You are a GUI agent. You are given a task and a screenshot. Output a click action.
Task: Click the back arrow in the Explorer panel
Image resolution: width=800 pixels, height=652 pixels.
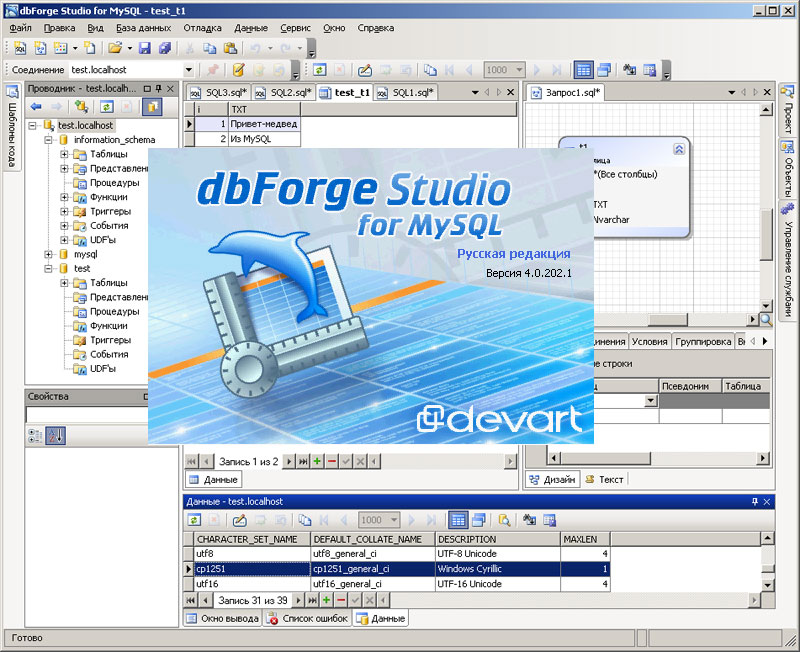click(x=36, y=107)
